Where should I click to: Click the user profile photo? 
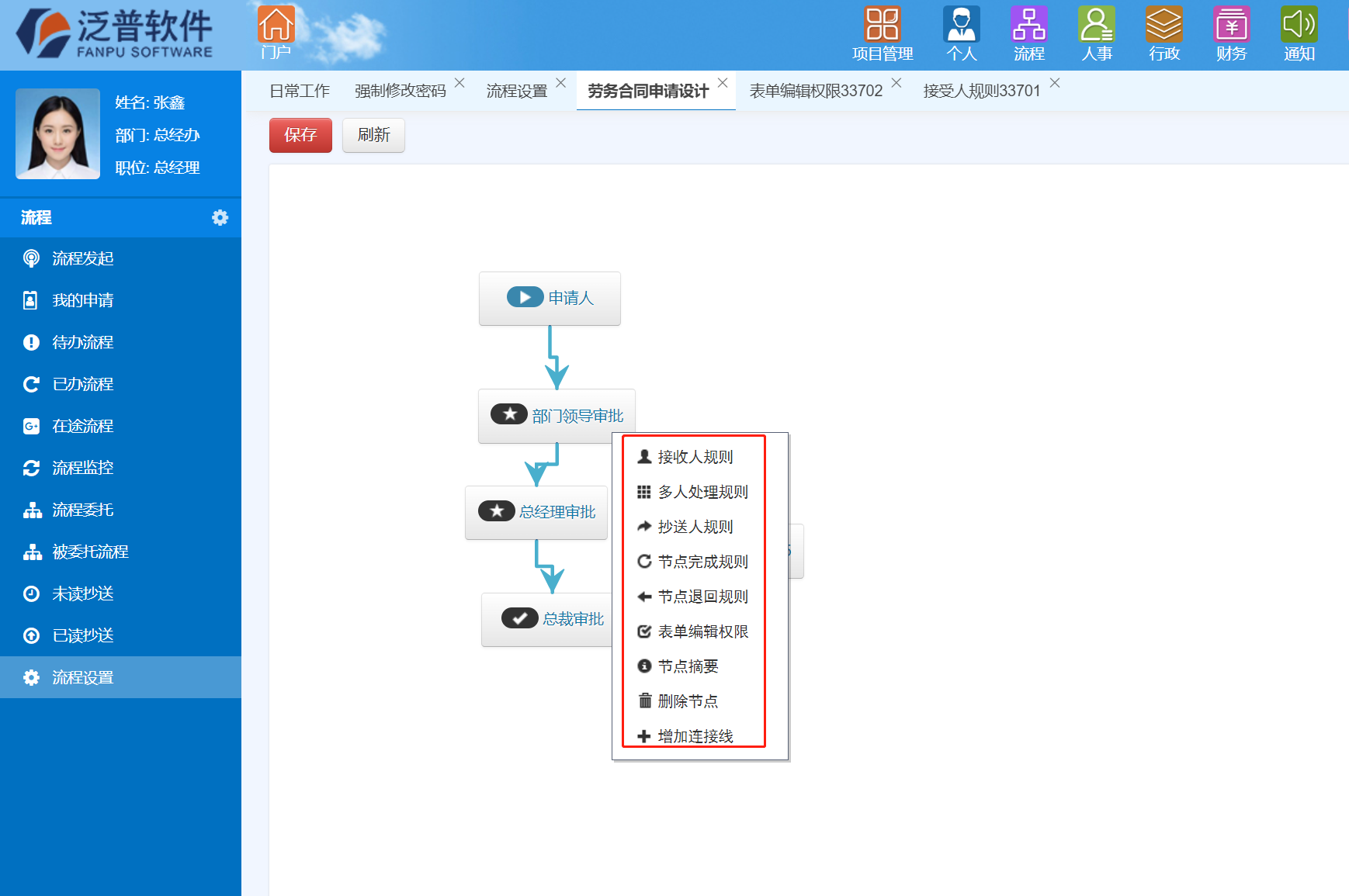click(58, 133)
